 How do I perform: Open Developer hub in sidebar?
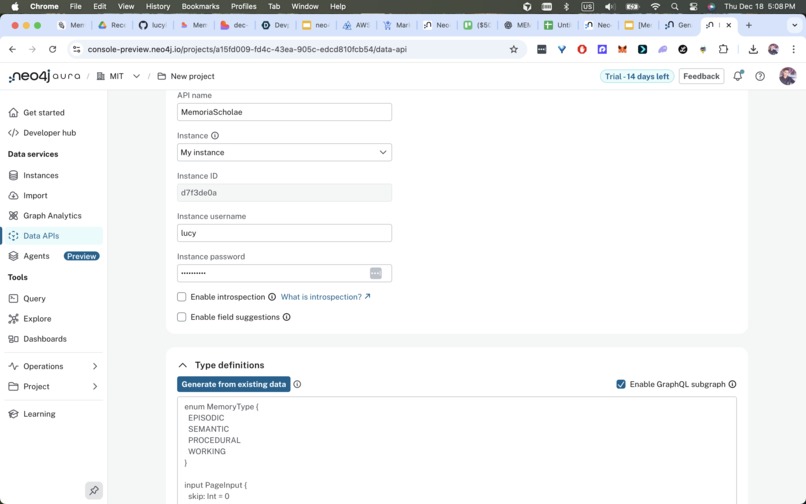42,133
